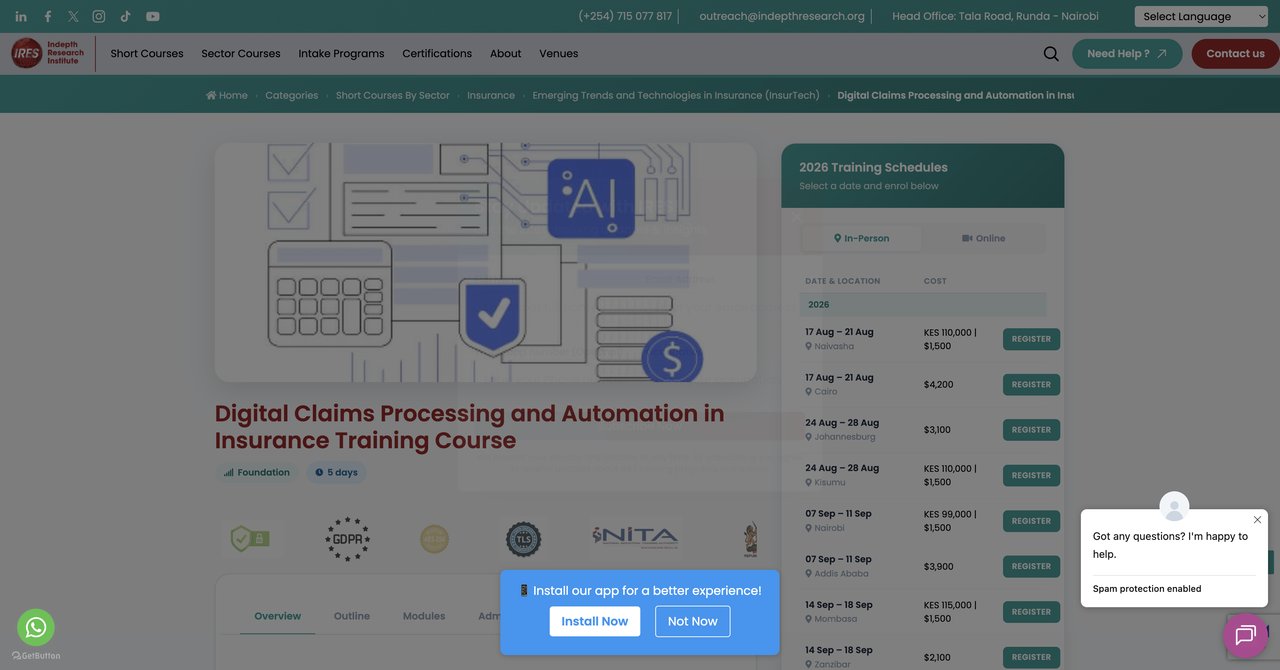
Task: Open the Instagram social icon
Action: pos(99,16)
